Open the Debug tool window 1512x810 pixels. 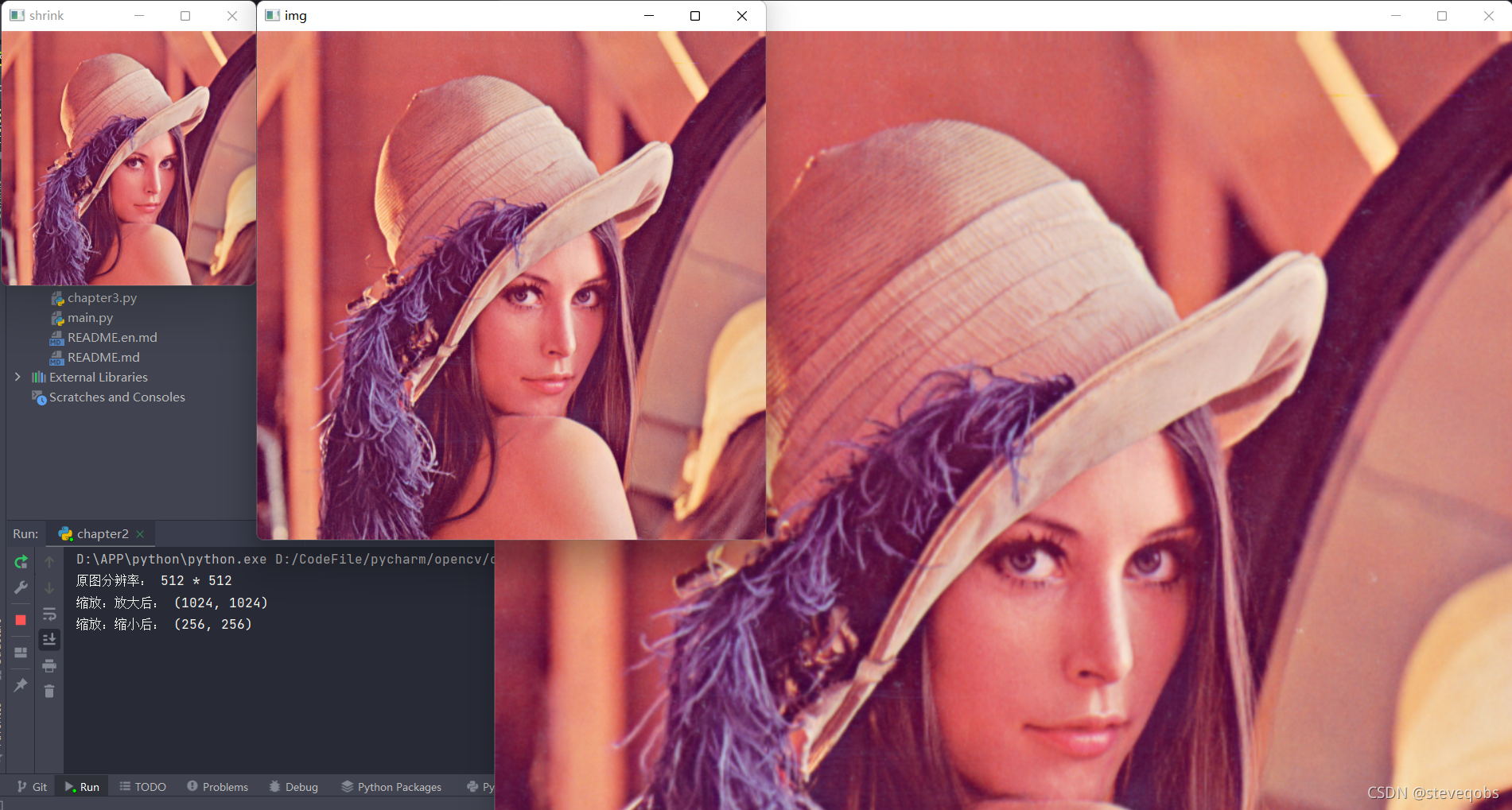[x=293, y=787]
